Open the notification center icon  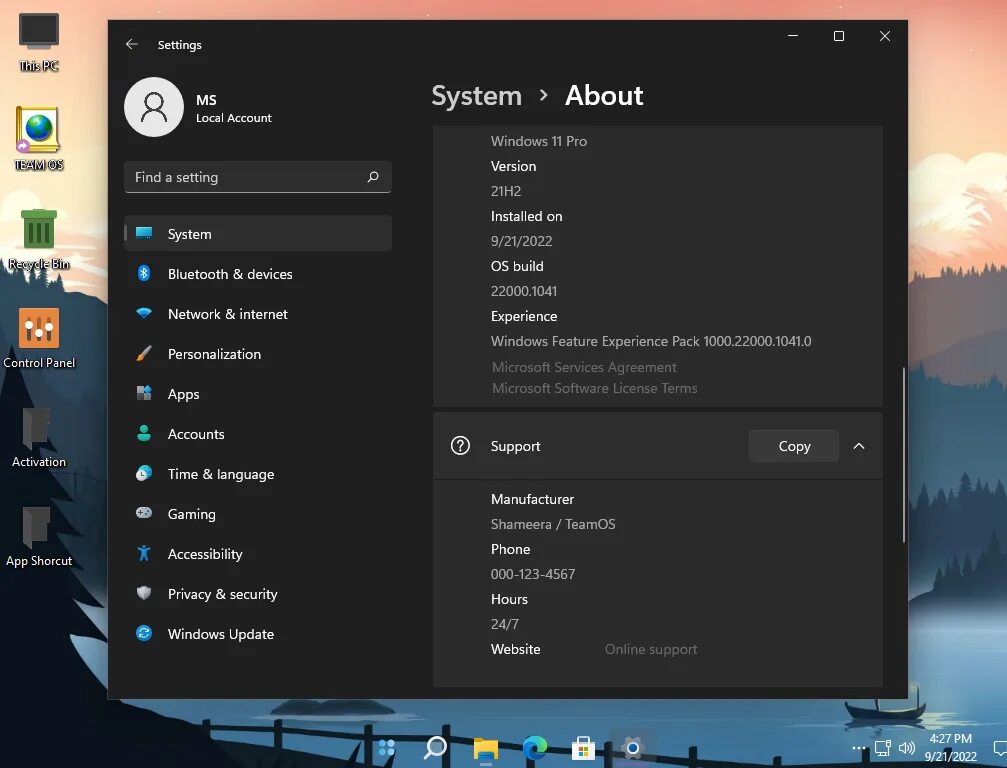pos(1000,748)
